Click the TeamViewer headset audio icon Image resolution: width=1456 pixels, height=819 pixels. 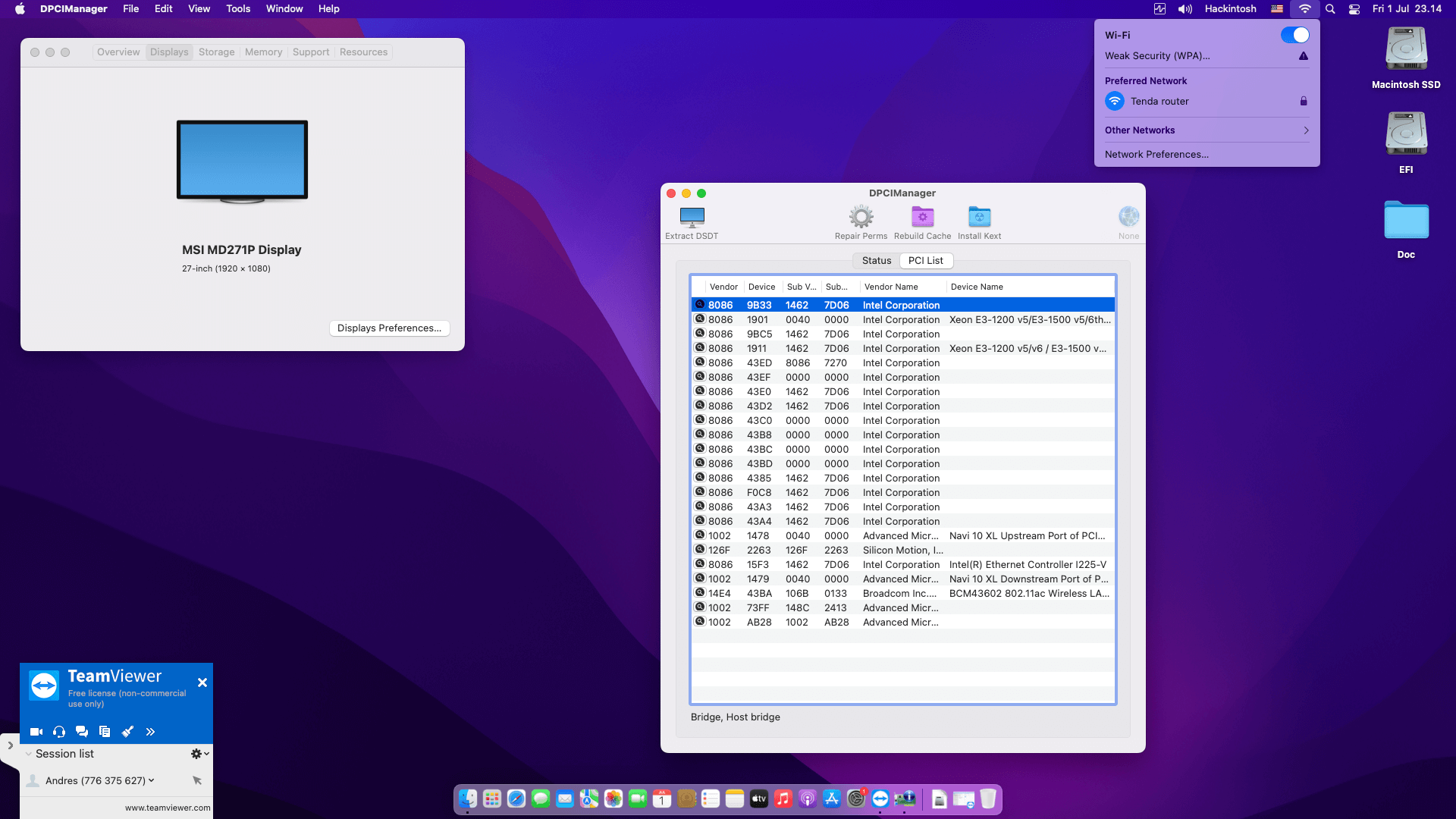click(x=59, y=732)
